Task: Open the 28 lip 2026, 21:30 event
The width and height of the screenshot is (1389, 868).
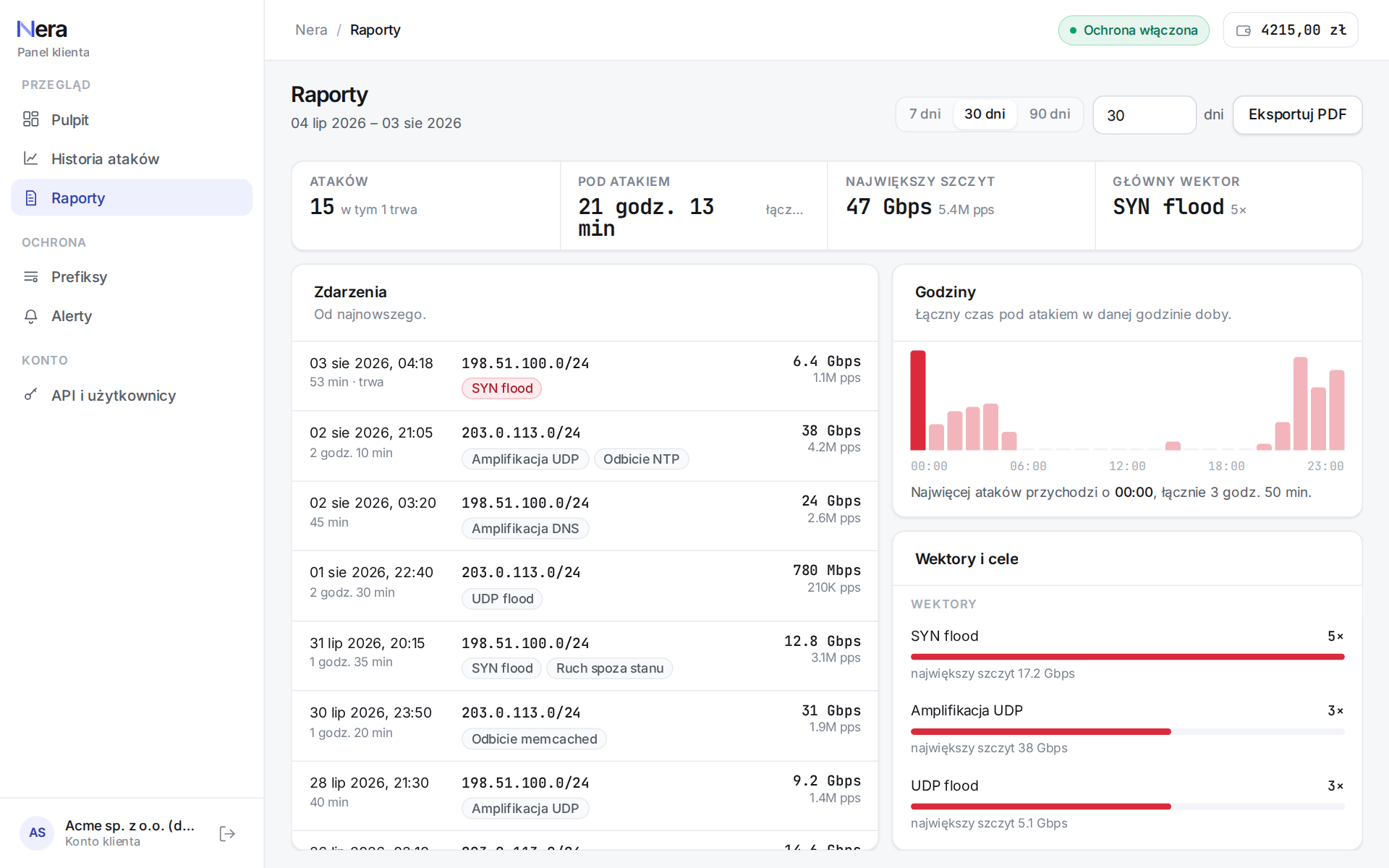Action: pos(585,796)
